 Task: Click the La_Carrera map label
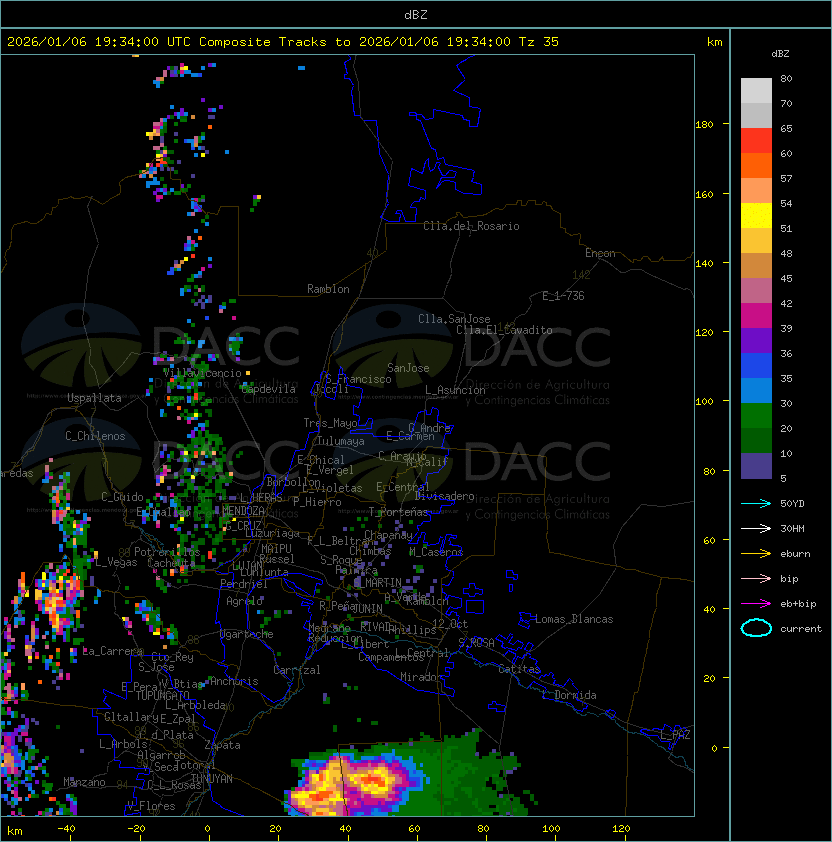pos(112,651)
